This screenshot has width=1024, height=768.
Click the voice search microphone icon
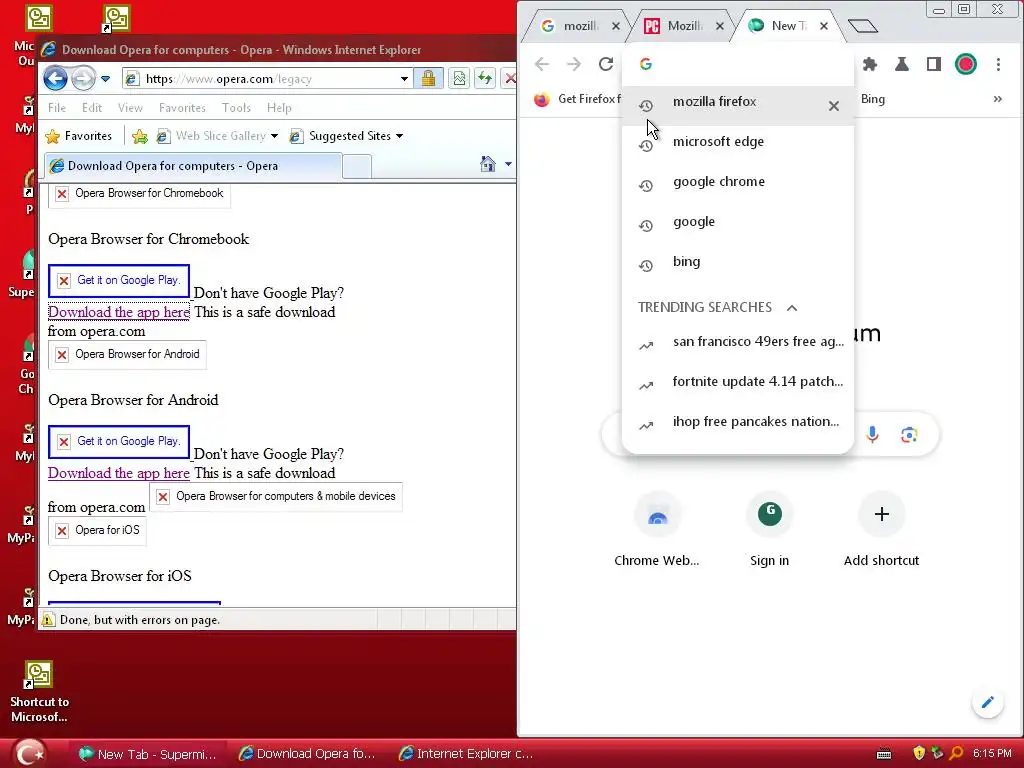point(872,434)
